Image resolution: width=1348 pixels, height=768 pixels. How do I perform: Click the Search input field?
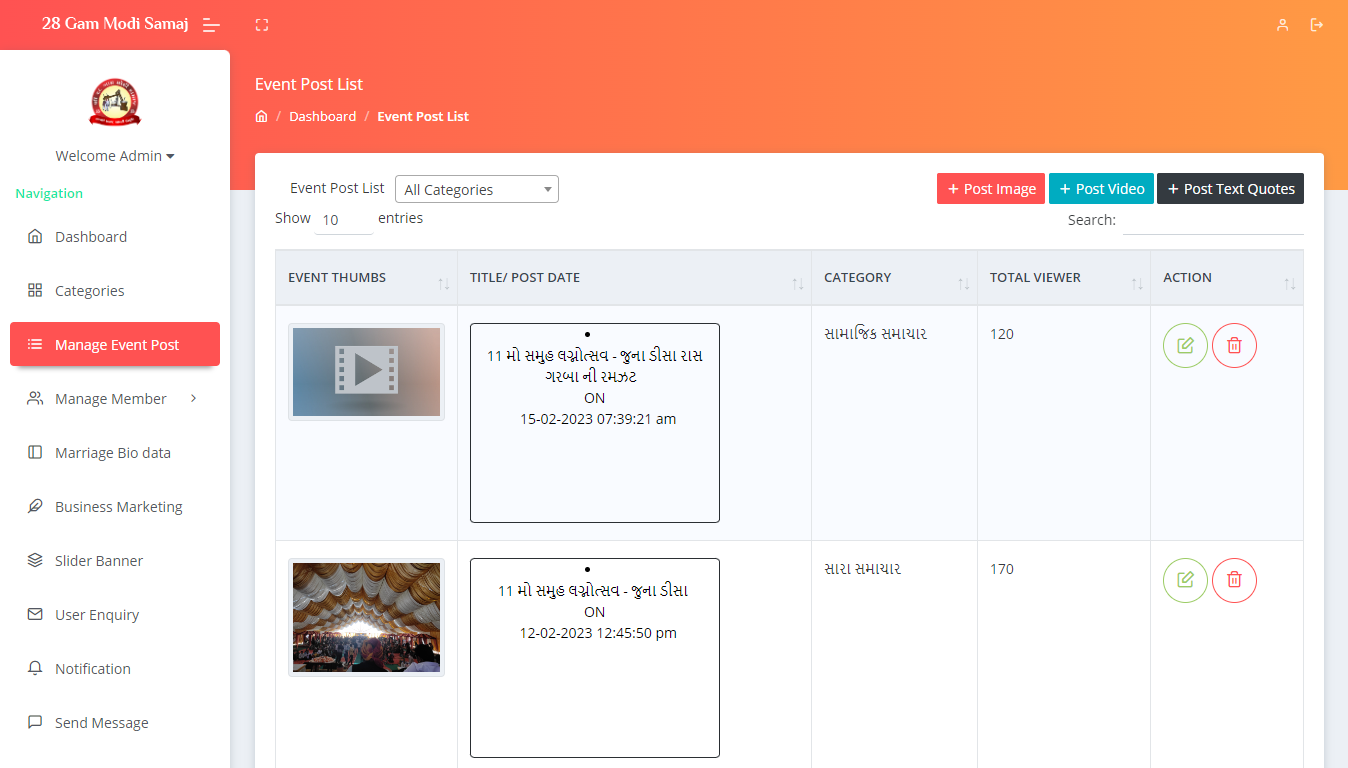(x=1212, y=220)
